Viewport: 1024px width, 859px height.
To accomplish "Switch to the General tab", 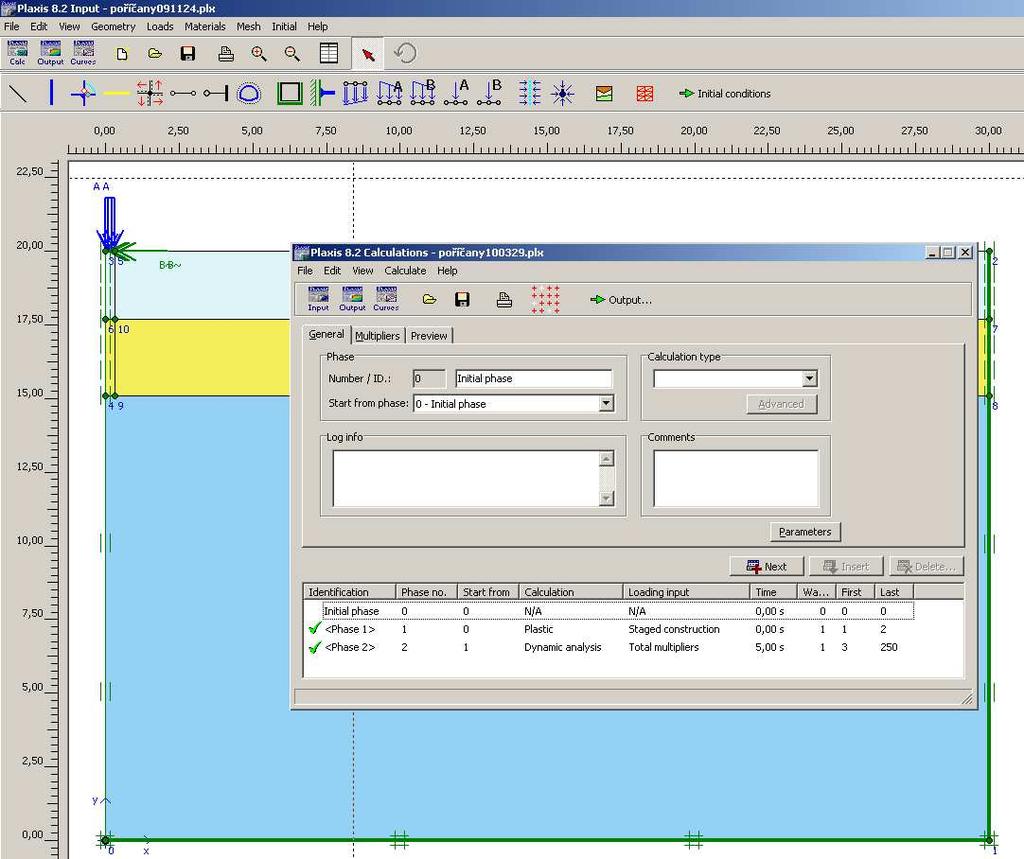I will coord(326,334).
